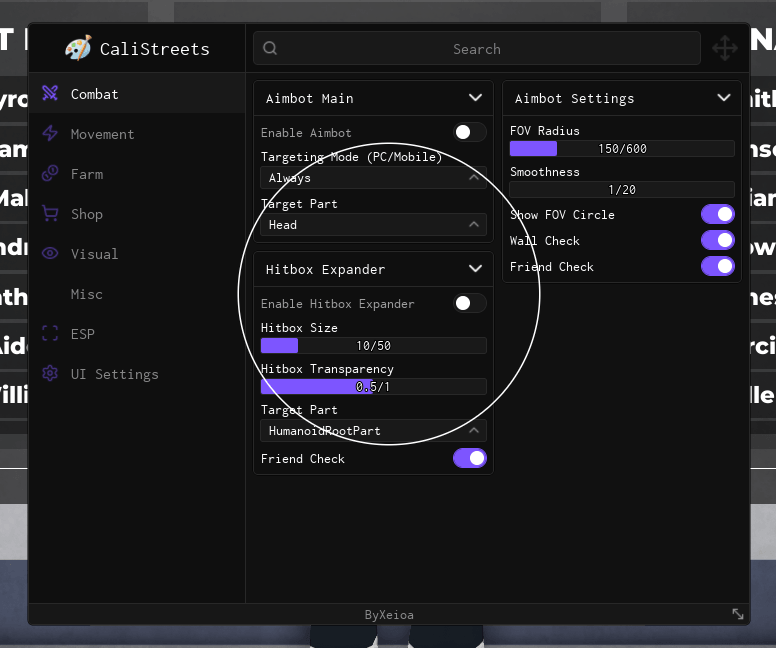
Task: Click the coins Farm icon
Action: click(50, 173)
